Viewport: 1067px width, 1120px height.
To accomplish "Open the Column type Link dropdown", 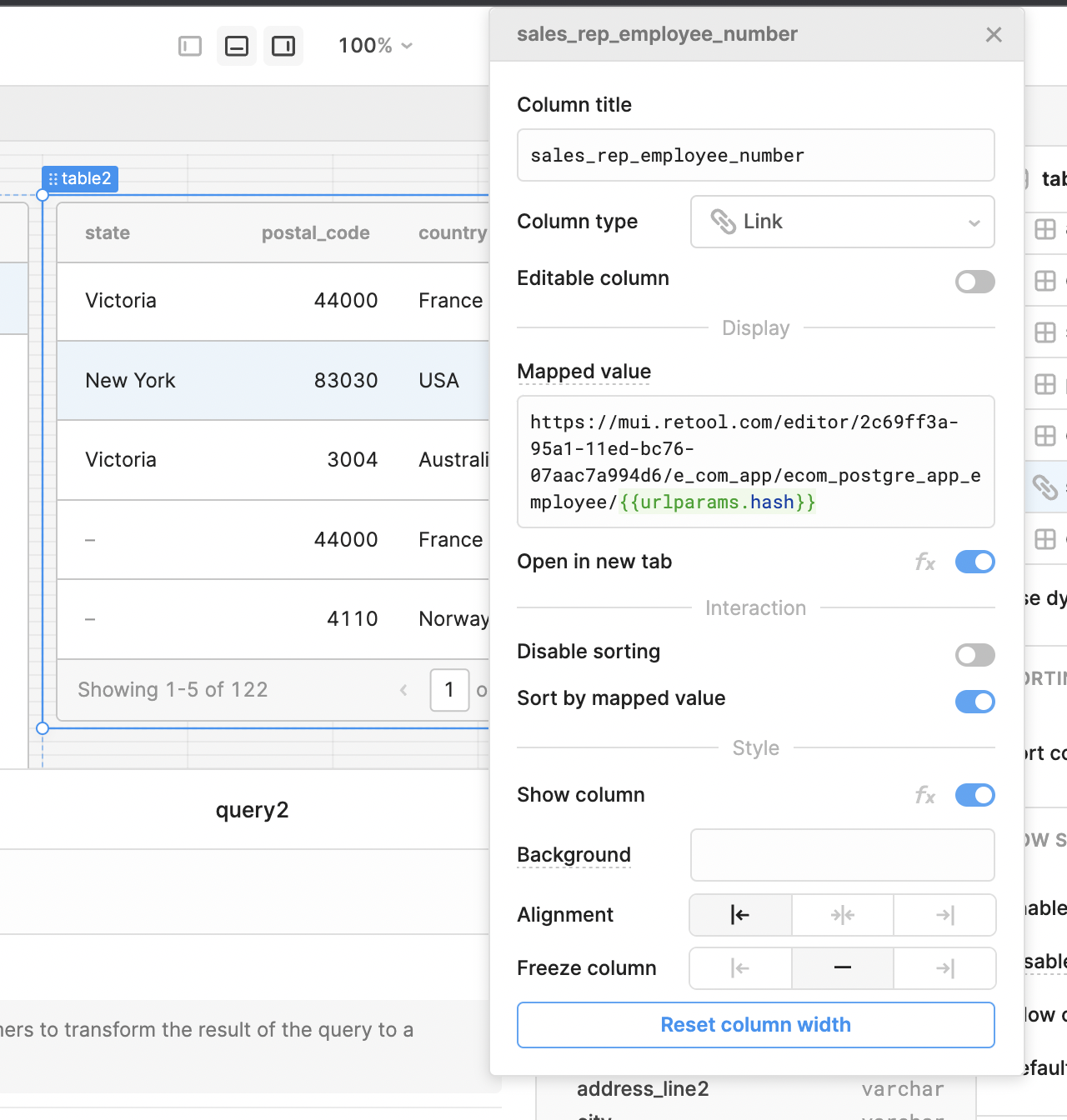I will [x=843, y=222].
